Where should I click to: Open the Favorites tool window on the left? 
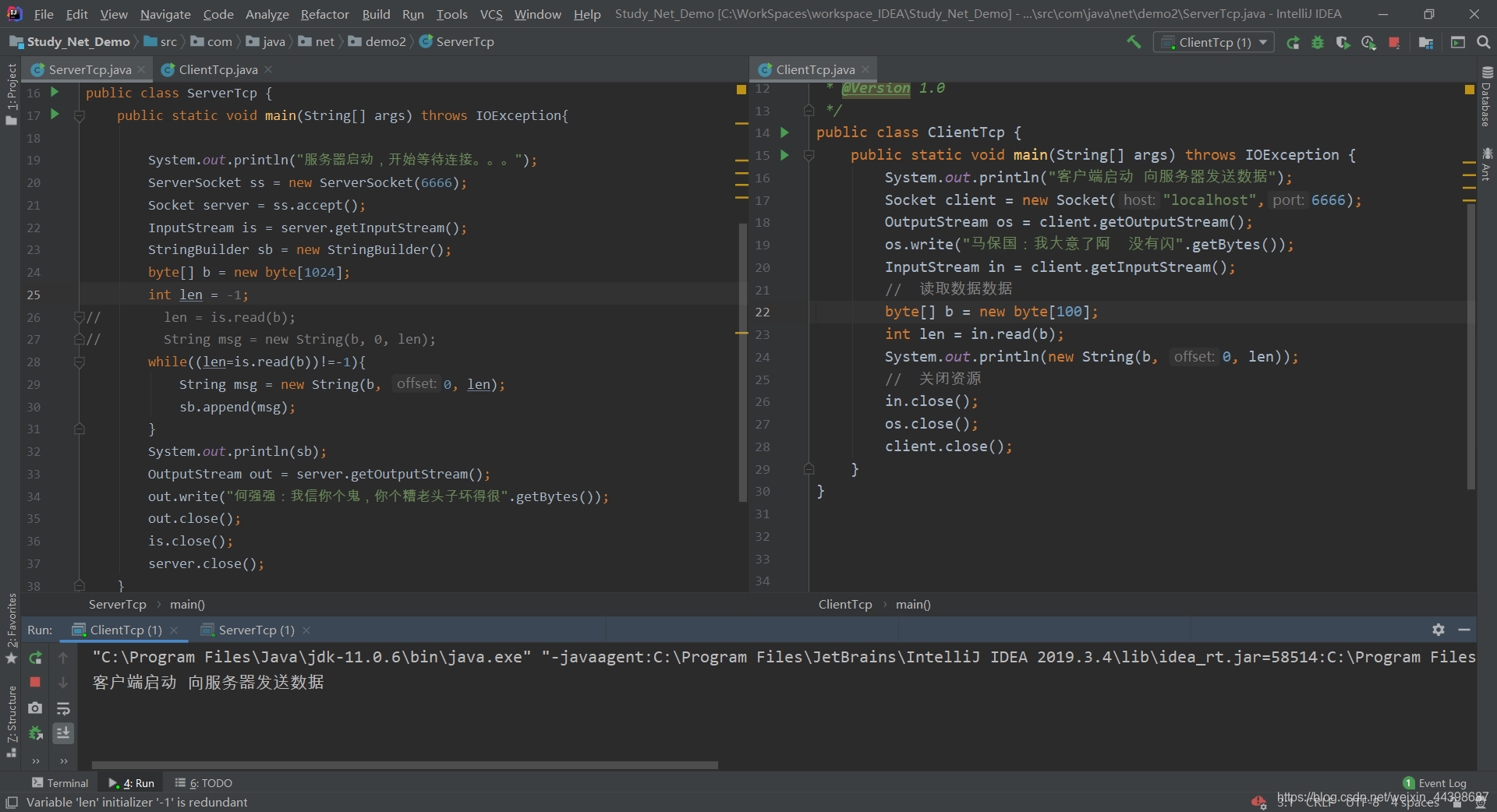(11, 628)
